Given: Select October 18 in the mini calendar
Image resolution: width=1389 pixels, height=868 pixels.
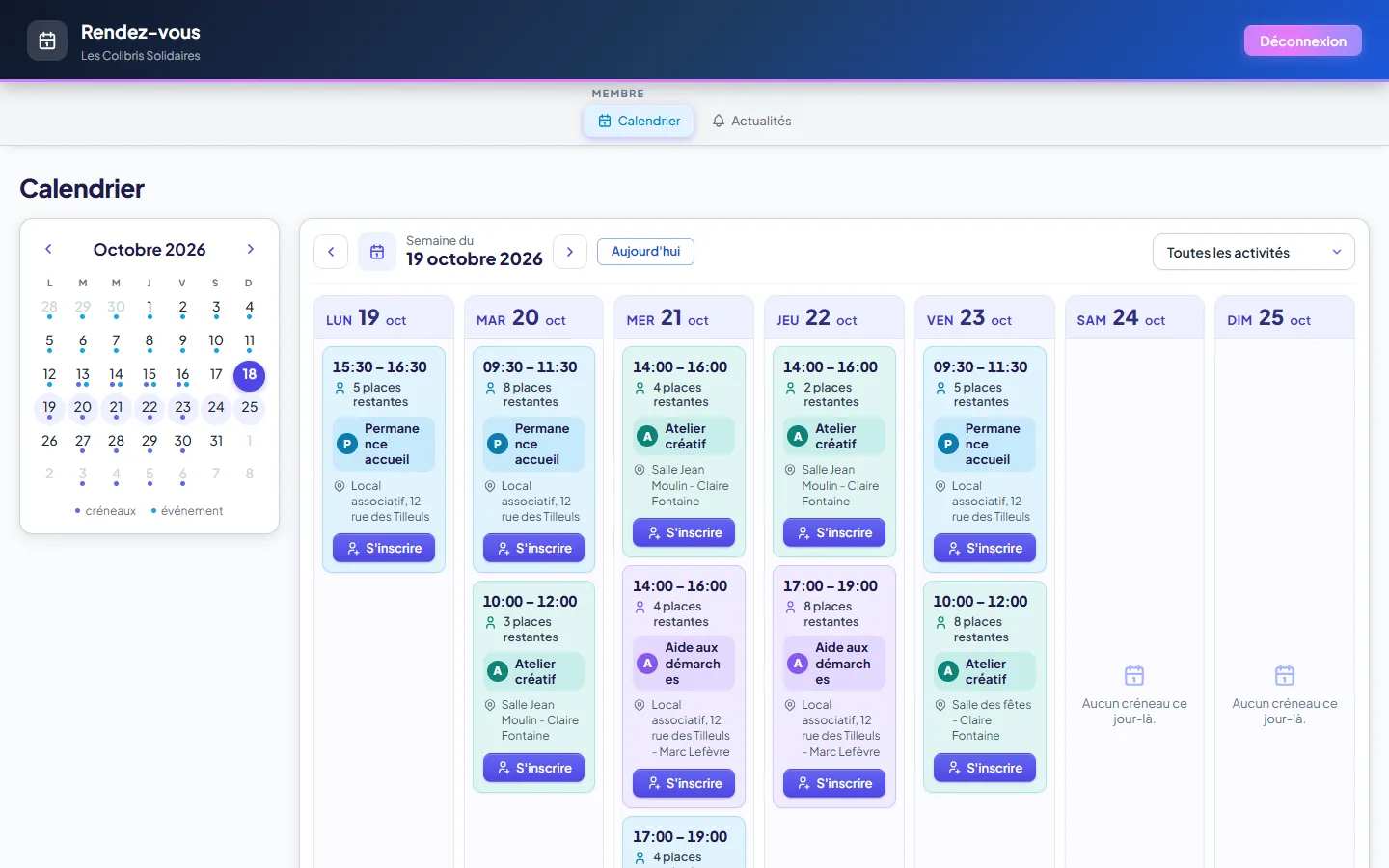Looking at the screenshot, I should click(250, 375).
